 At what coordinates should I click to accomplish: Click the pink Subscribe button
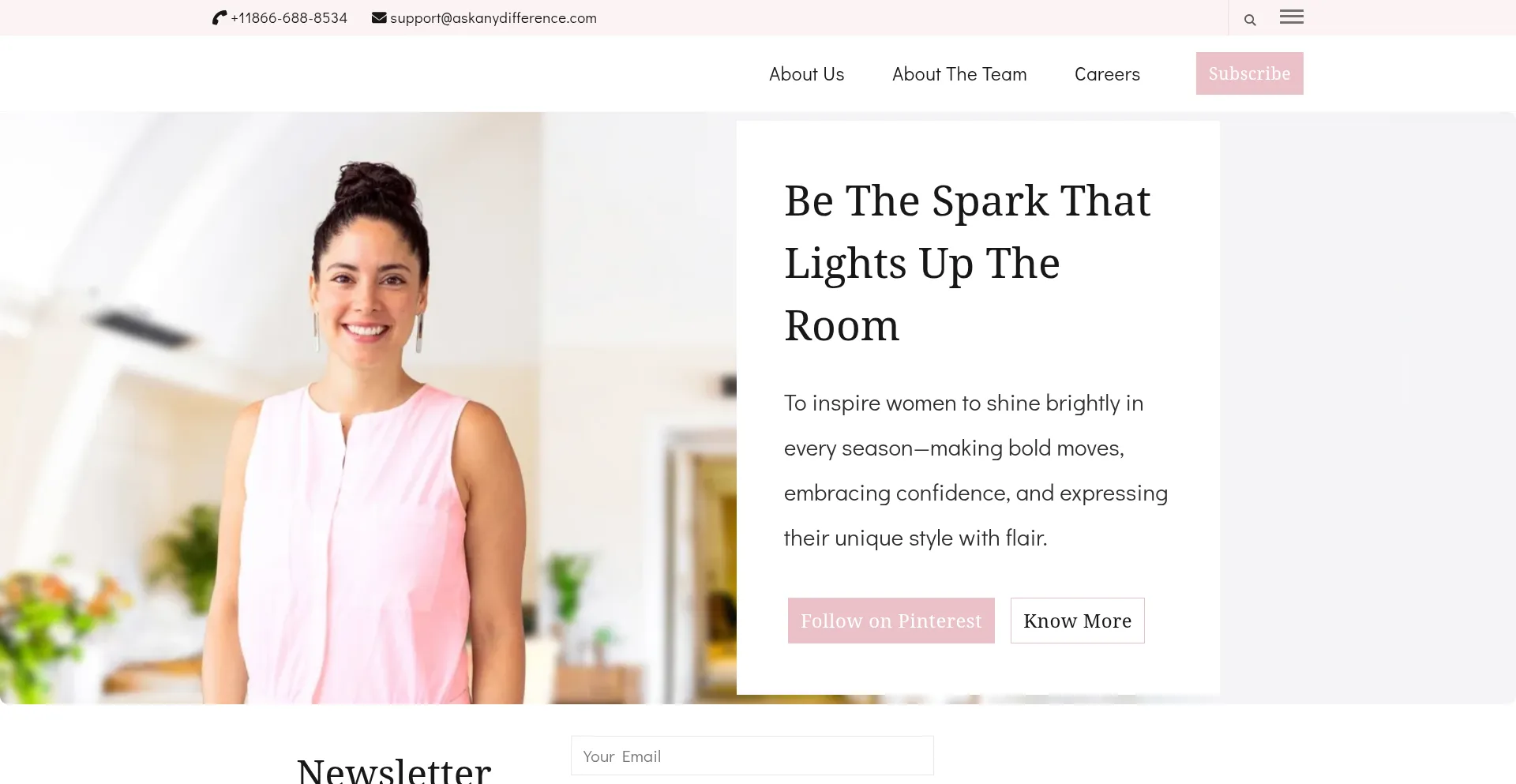pos(1249,73)
